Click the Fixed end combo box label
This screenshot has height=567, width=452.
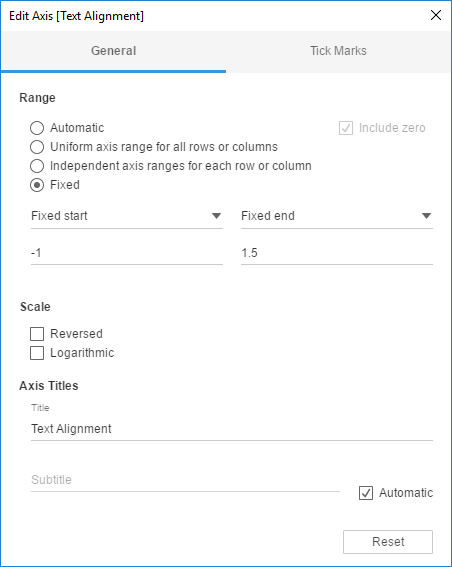coord(268,216)
